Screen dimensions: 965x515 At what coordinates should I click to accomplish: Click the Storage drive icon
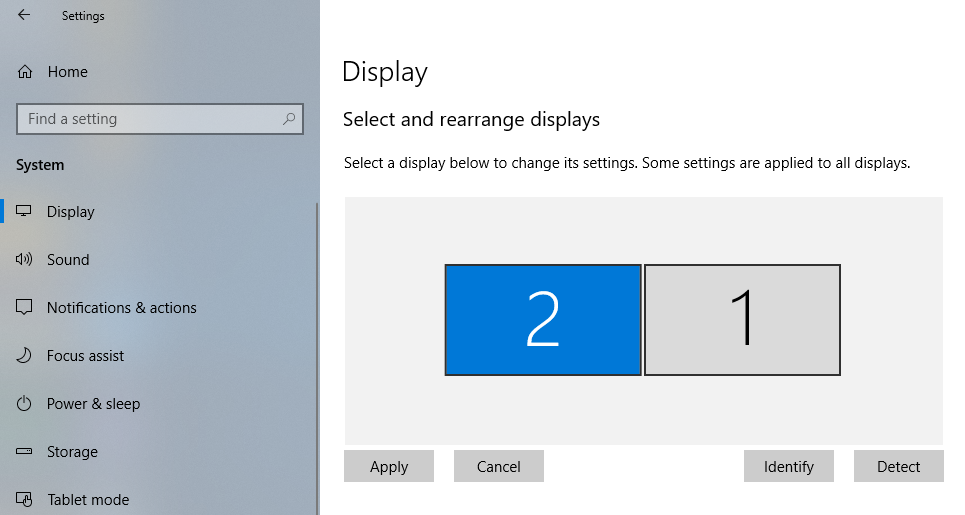(x=24, y=451)
